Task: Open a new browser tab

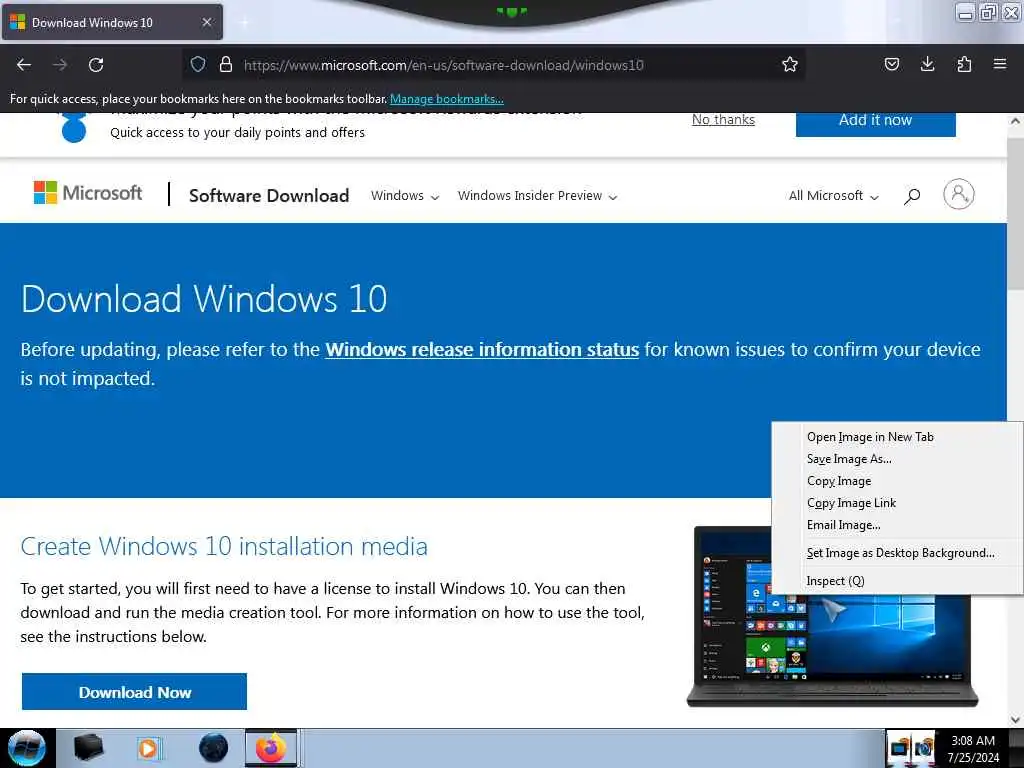Action: click(244, 22)
